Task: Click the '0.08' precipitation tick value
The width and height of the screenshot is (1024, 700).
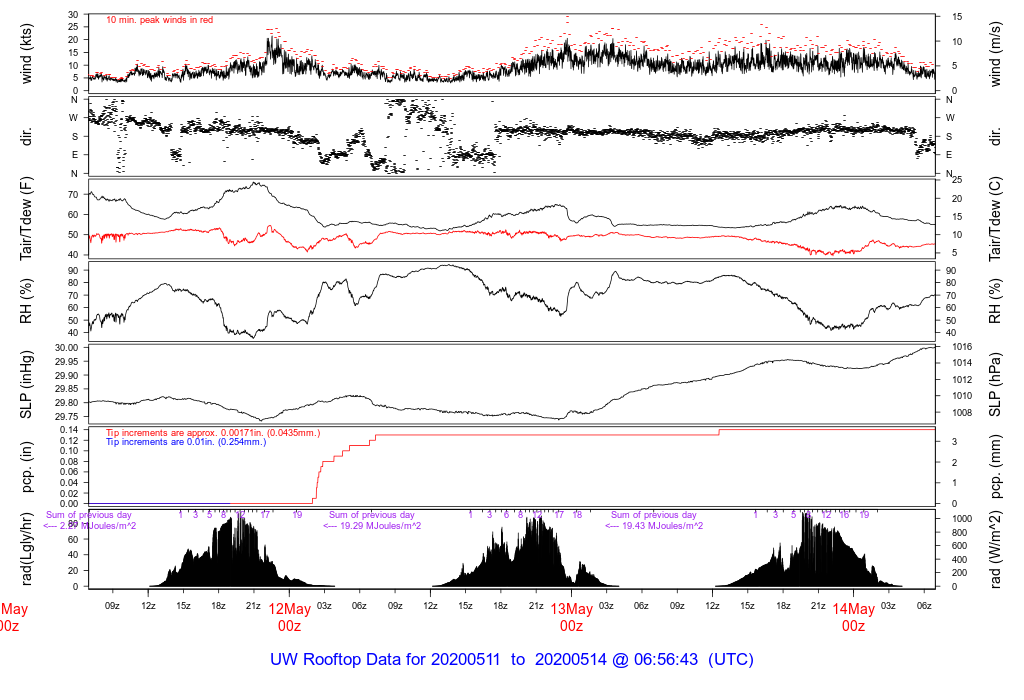Action: click(x=69, y=462)
